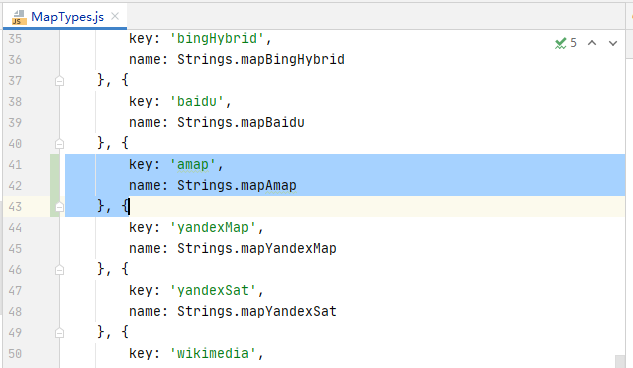Open the inspections widget showing 5 problems

[566, 43]
